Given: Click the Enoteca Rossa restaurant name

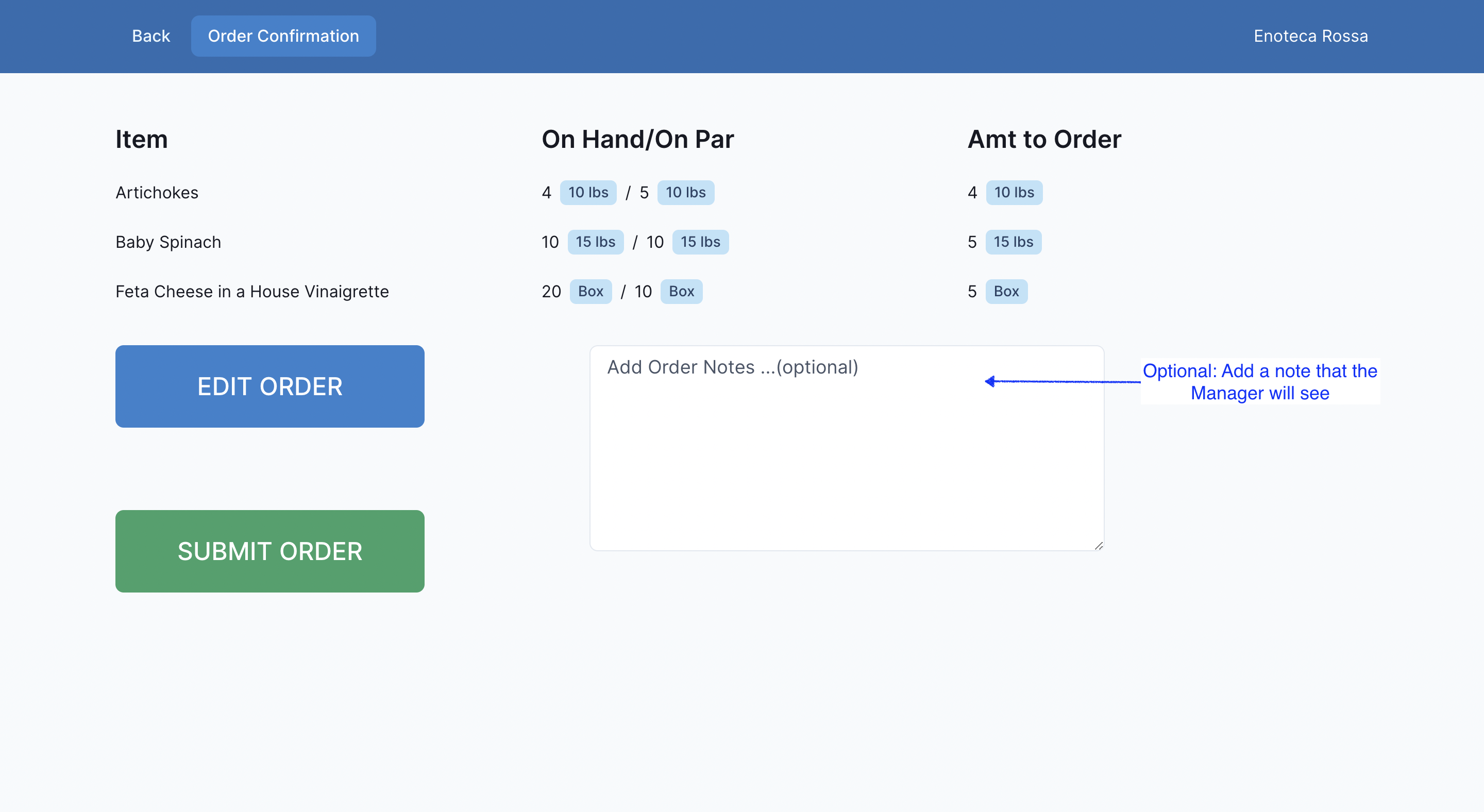Looking at the screenshot, I should tap(1310, 36).
